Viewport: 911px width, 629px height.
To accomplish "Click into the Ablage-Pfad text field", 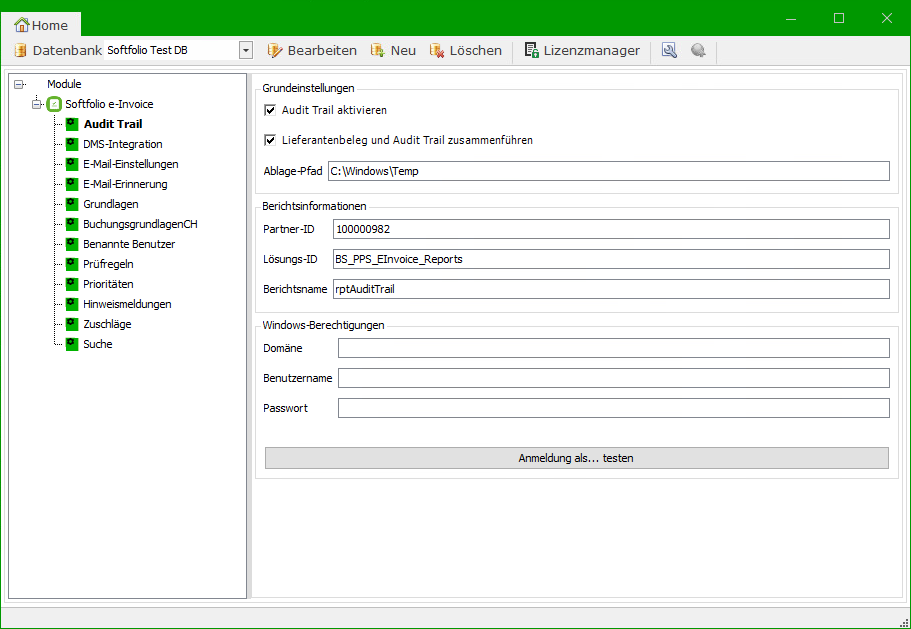I will 608,171.
